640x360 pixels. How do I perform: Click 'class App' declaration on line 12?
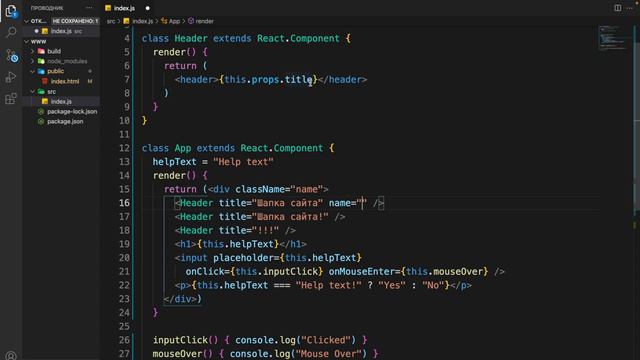pyautogui.click(x=167, y=148)
